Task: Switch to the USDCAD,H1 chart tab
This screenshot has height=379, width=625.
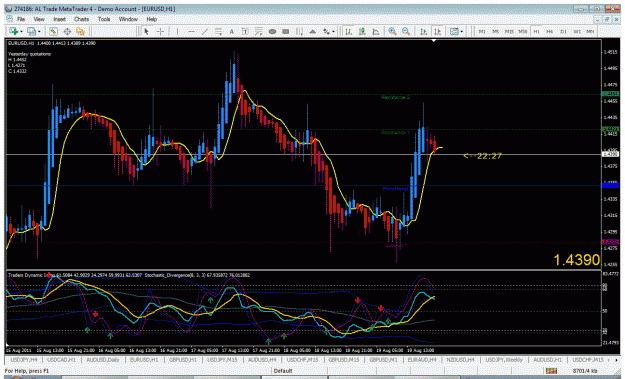Action: click(x=61, y=360)
